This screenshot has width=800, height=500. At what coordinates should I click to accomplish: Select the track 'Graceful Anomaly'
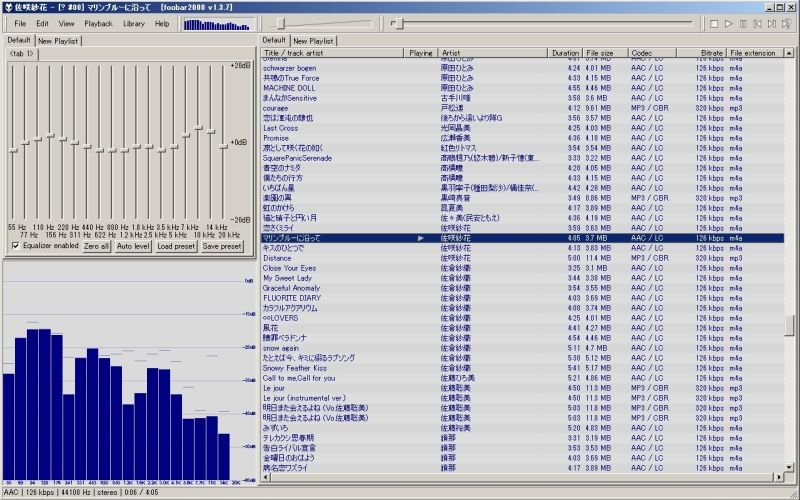pos(522,288)
